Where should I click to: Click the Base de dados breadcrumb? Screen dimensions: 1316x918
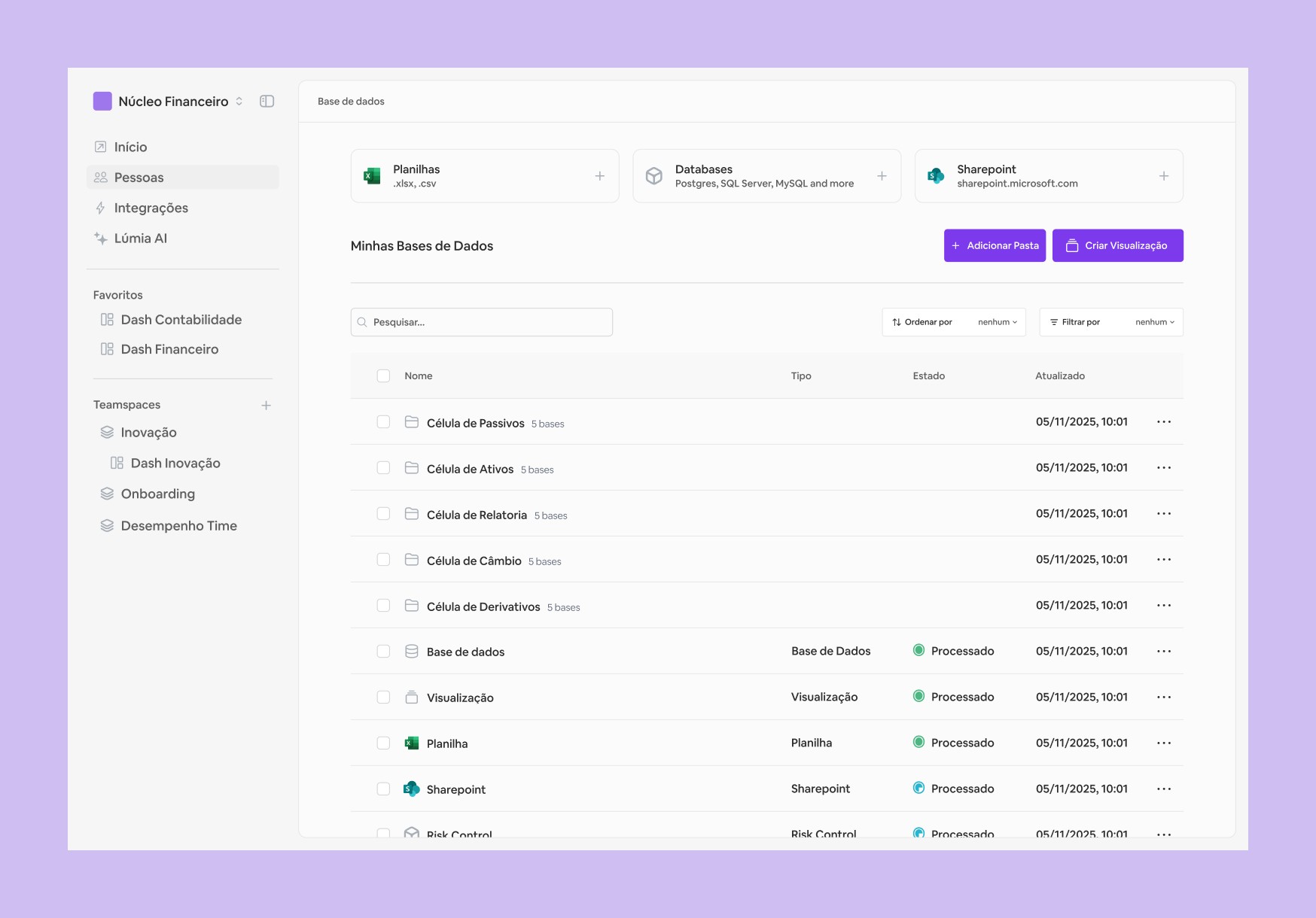(x=351, y=102)
